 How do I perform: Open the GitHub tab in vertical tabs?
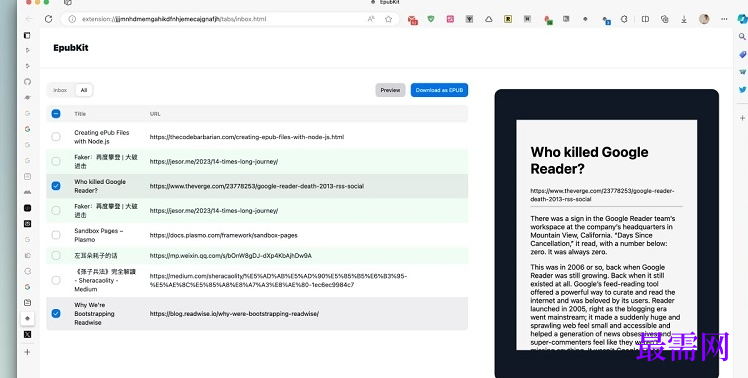click(28, 82)
